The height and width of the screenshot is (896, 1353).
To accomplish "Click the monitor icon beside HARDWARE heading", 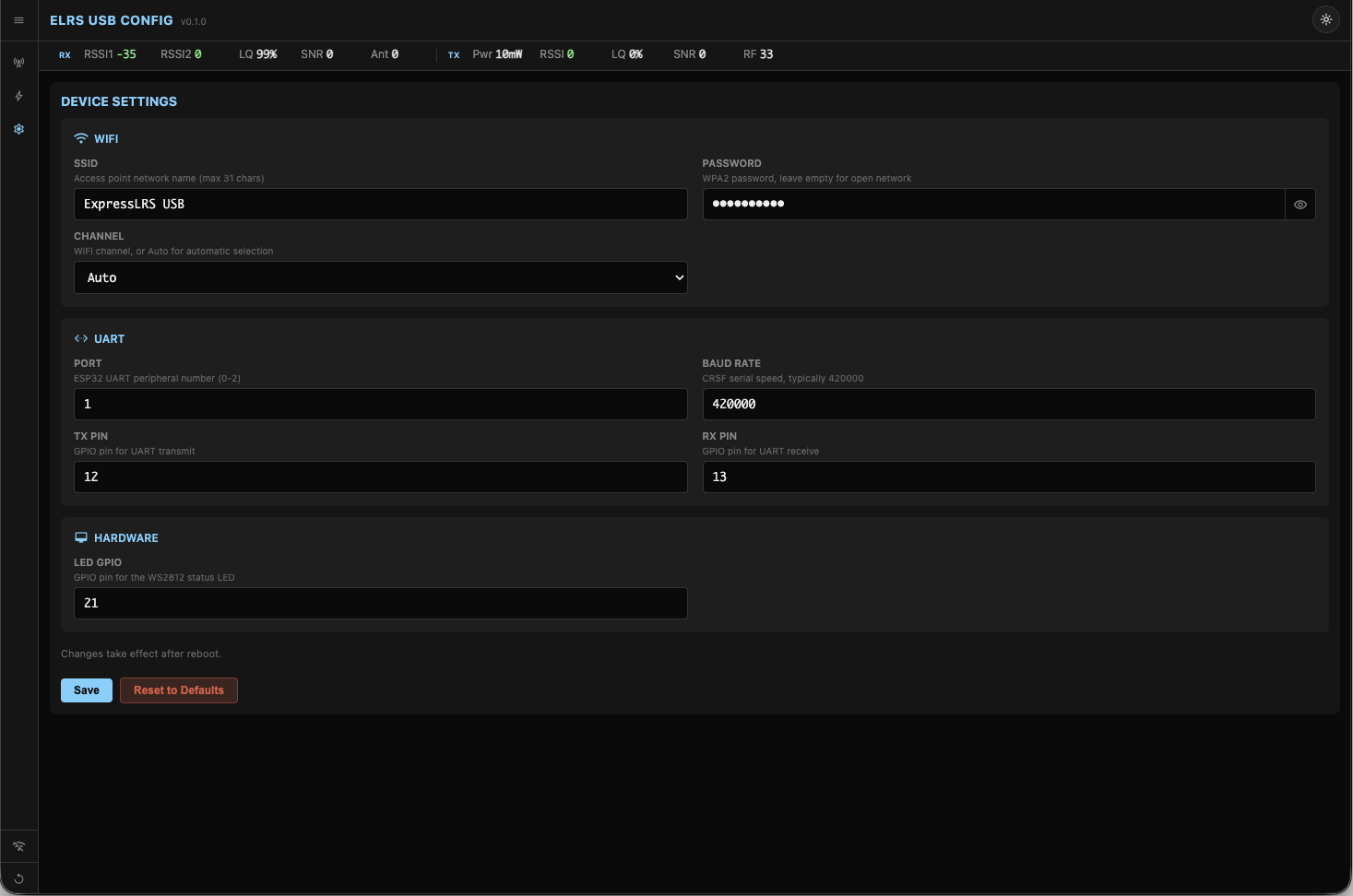I will click(x=80, y=537).
